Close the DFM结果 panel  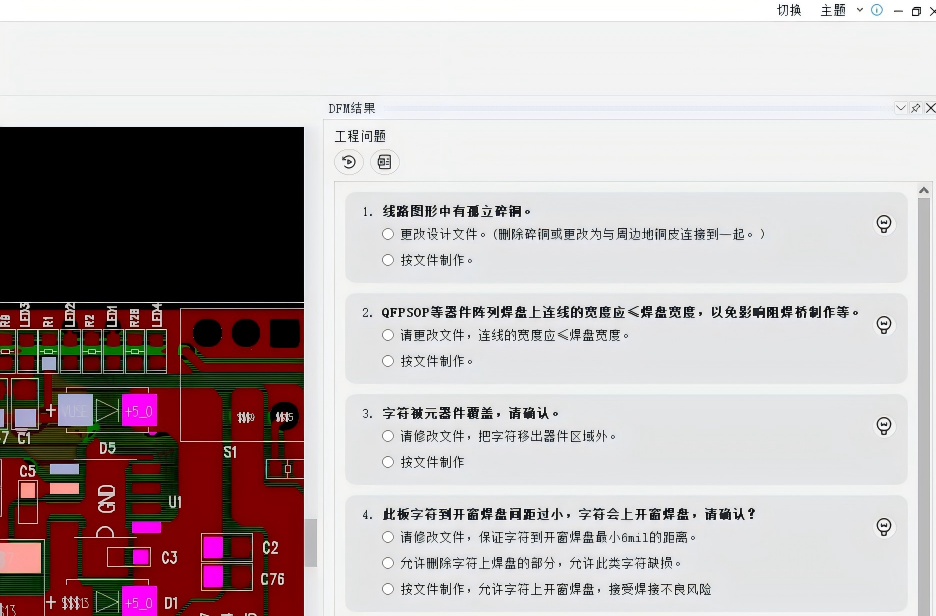pos(930,107)
